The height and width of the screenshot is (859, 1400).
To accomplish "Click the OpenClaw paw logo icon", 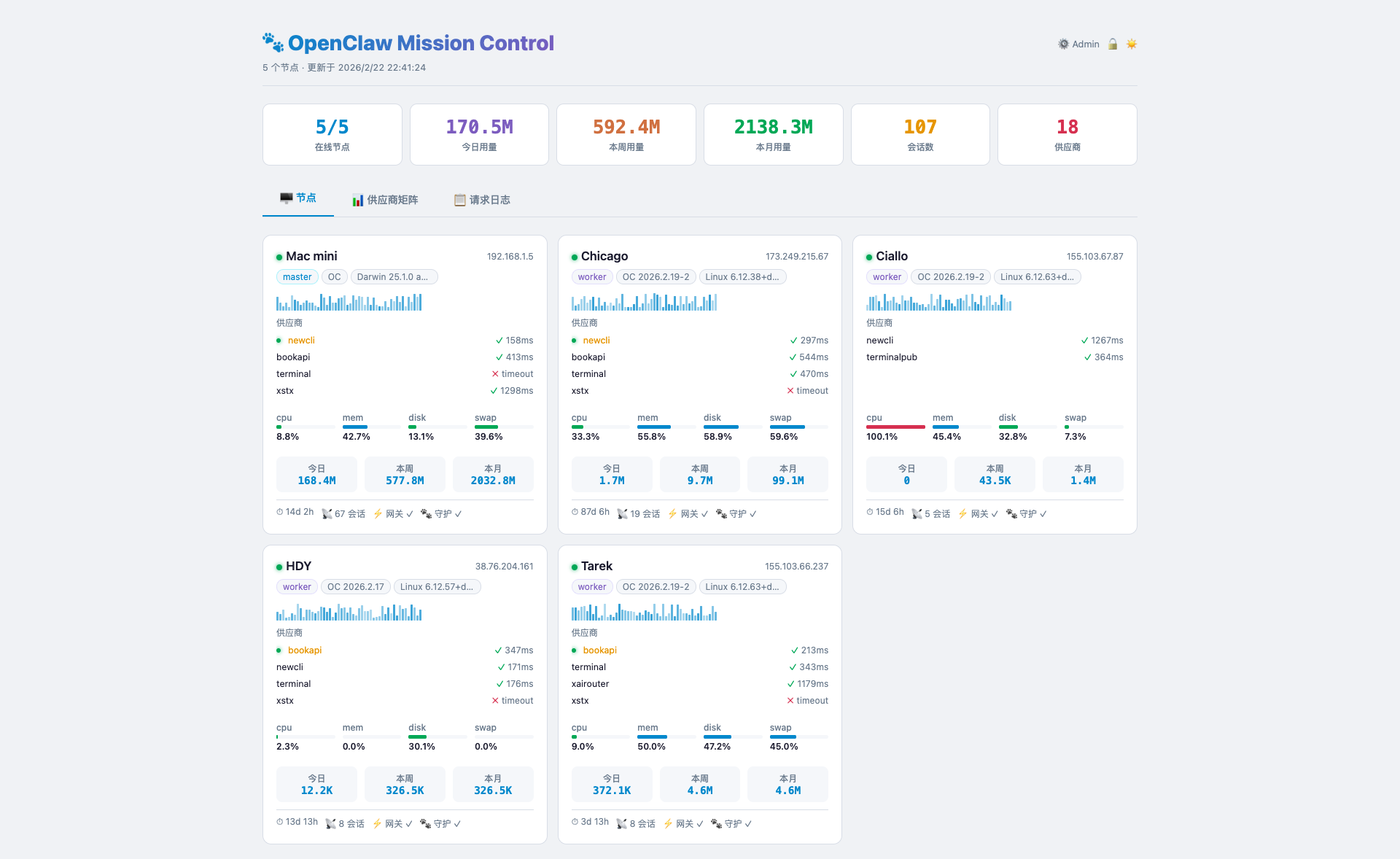I will pos(273,43).
